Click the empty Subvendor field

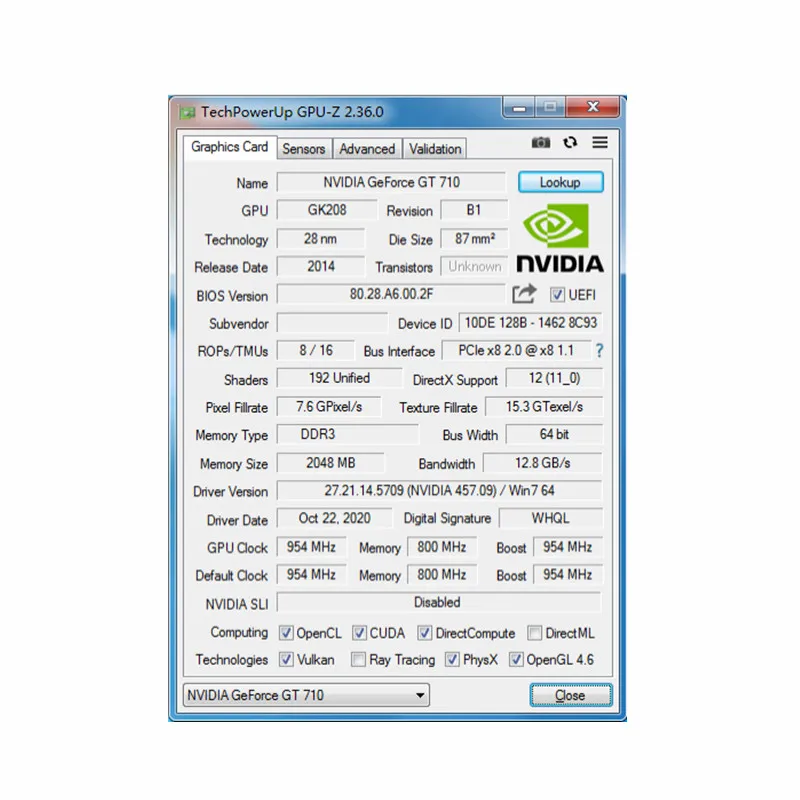coord(332,323)
